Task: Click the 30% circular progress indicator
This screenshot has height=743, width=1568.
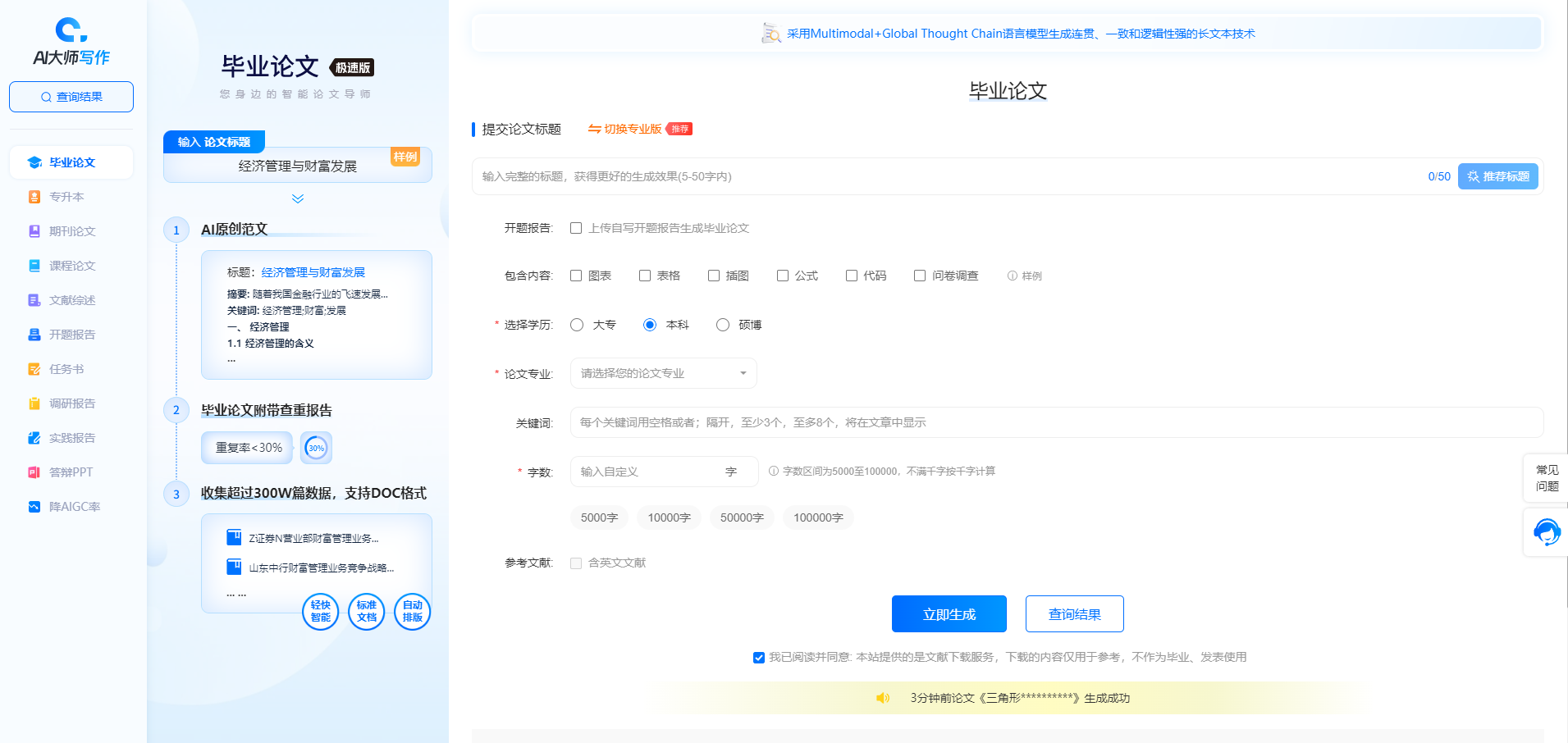Action: click(x=316, y=448)
